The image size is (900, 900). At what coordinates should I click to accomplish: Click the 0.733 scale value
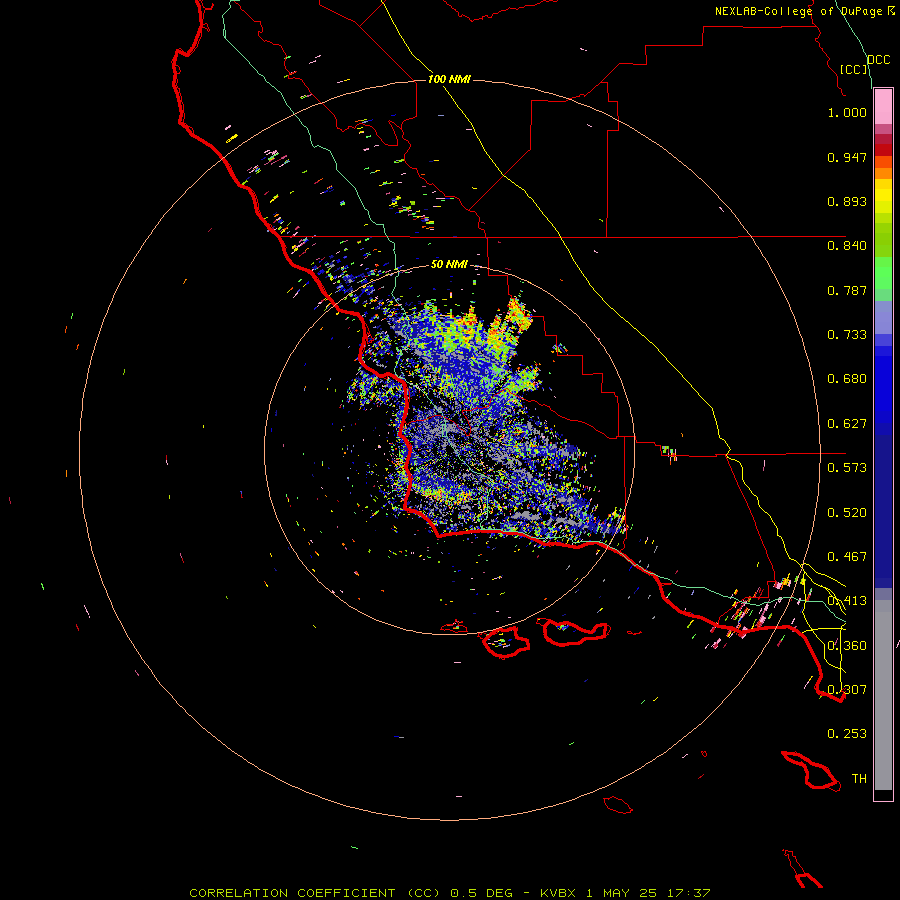click(847, 335)
